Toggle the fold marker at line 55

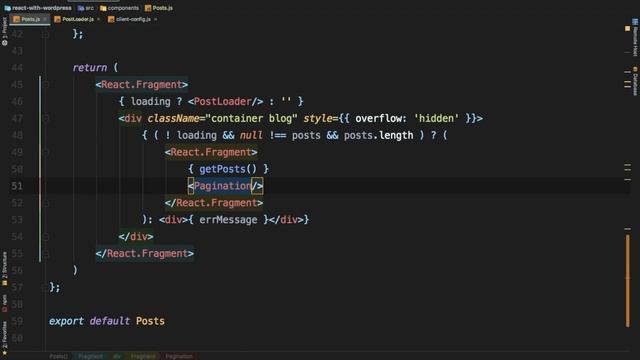(46, 253)
